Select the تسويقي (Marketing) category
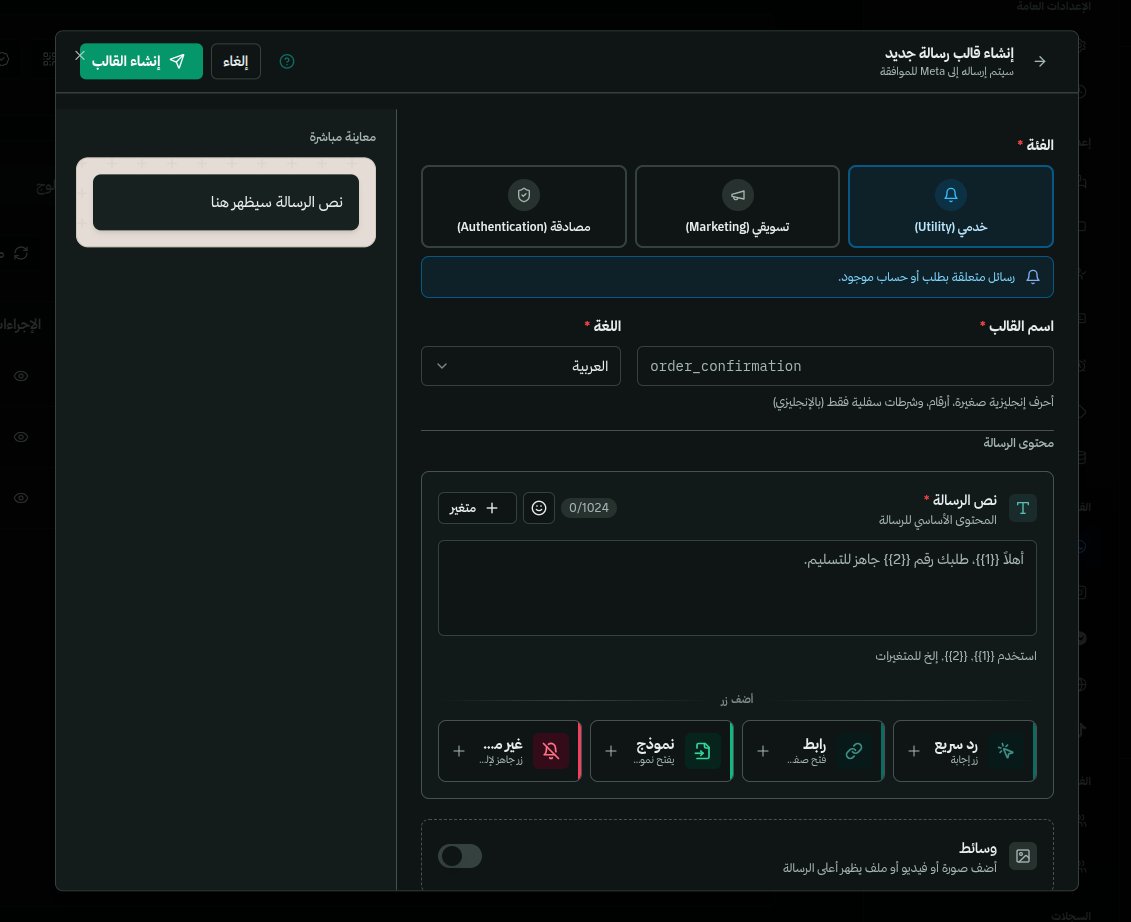1131x922 pixels. coord(737,206)
